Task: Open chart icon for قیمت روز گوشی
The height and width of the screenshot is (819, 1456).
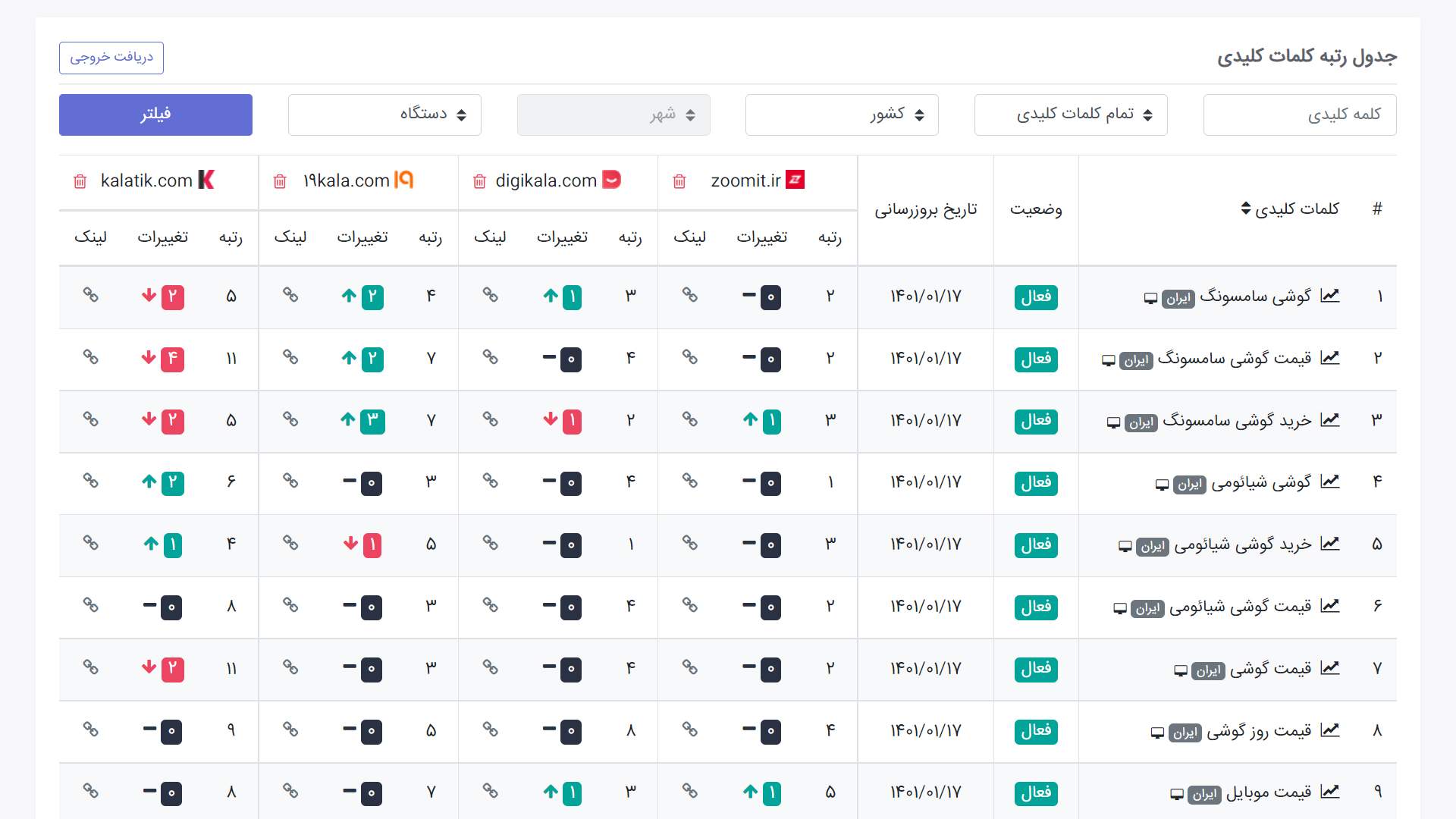Action: point(1329,730)
